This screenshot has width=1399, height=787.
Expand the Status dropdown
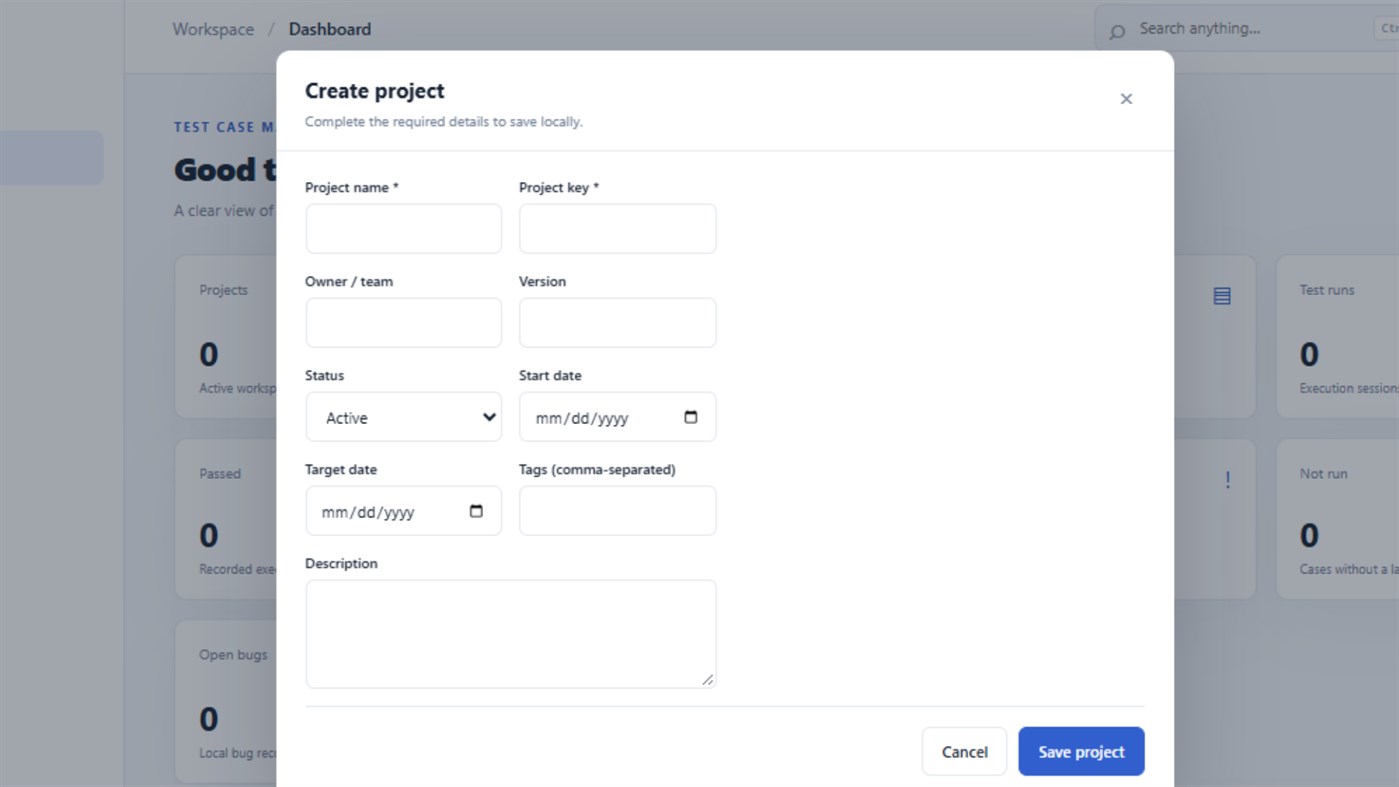(404, 417)
